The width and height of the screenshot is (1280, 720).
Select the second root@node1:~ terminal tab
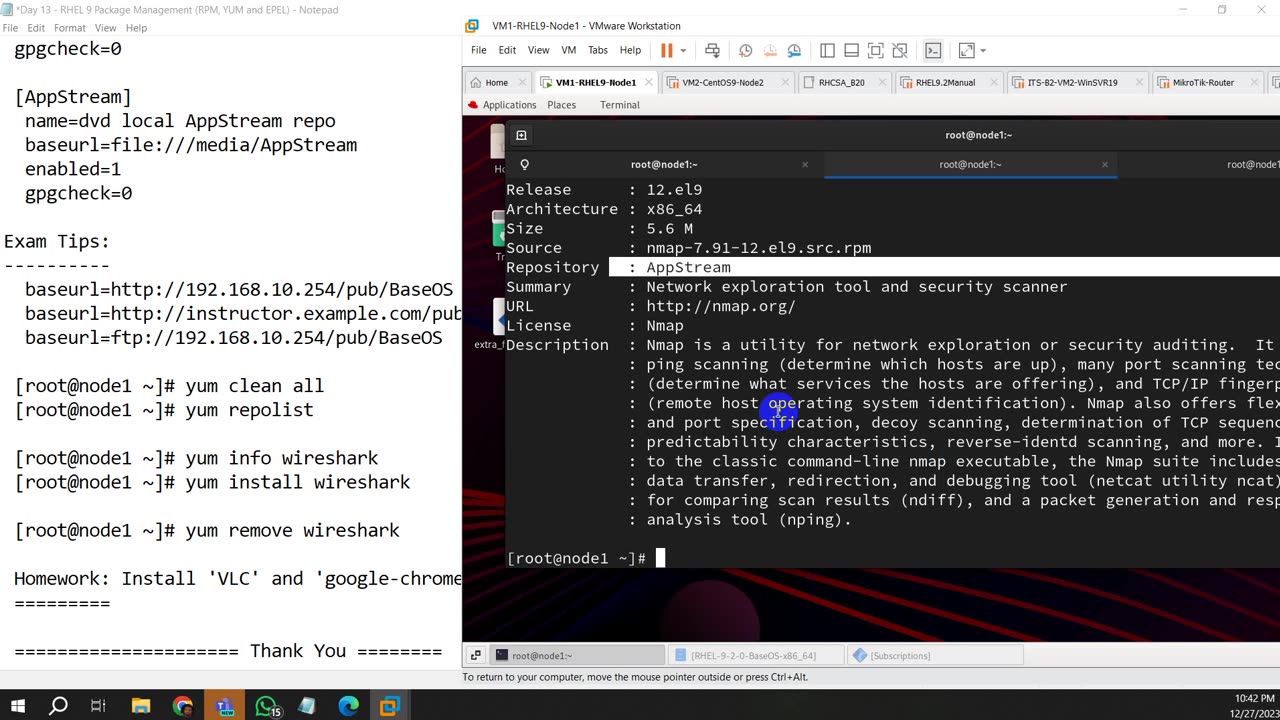point(970,165)
